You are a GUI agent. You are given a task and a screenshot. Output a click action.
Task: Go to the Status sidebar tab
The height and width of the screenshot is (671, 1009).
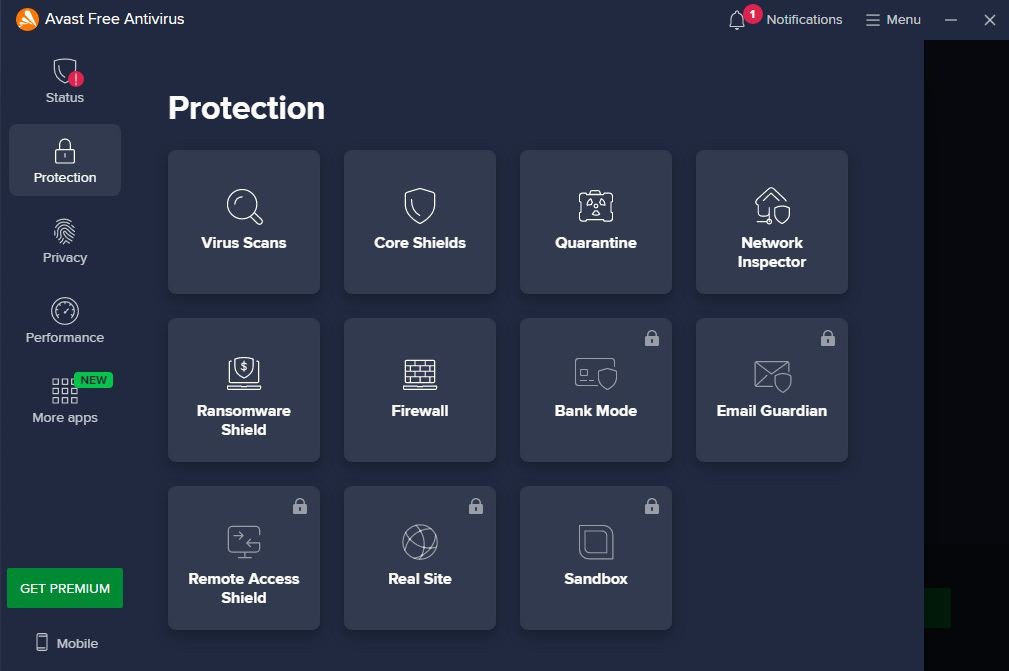[65, 81]
